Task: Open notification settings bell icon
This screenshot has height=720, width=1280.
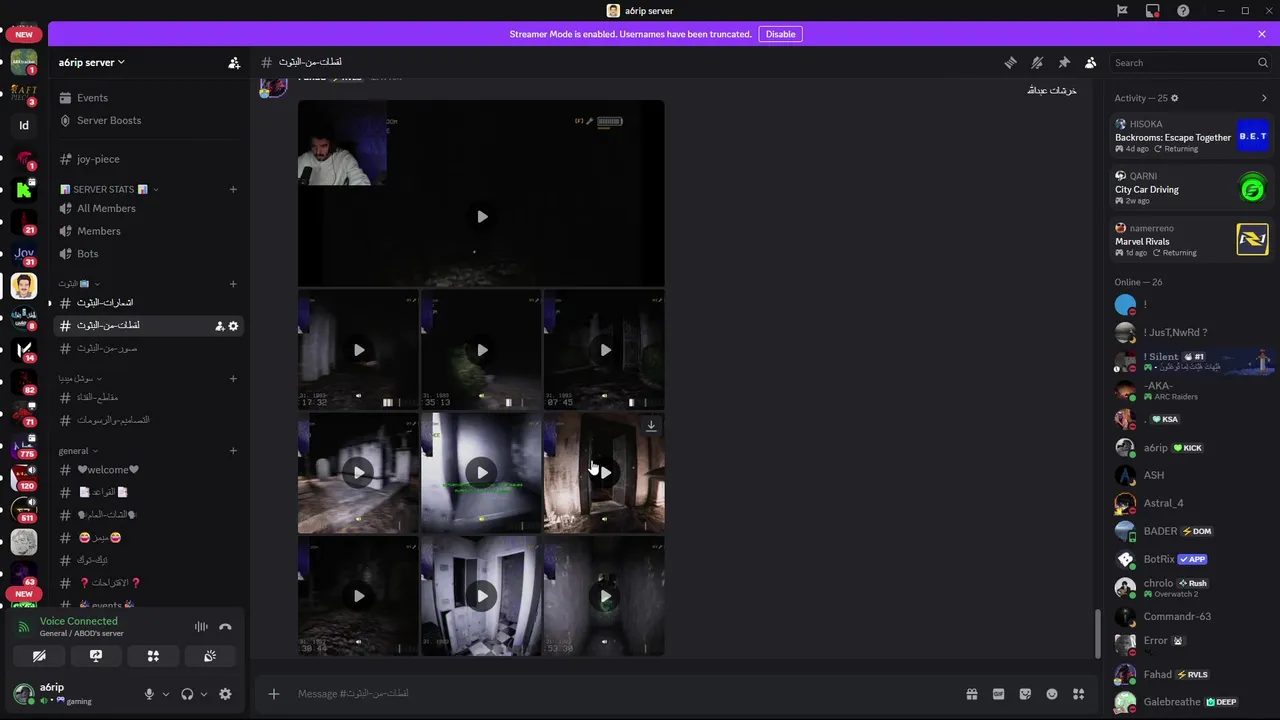Action: click(1037, 62)
